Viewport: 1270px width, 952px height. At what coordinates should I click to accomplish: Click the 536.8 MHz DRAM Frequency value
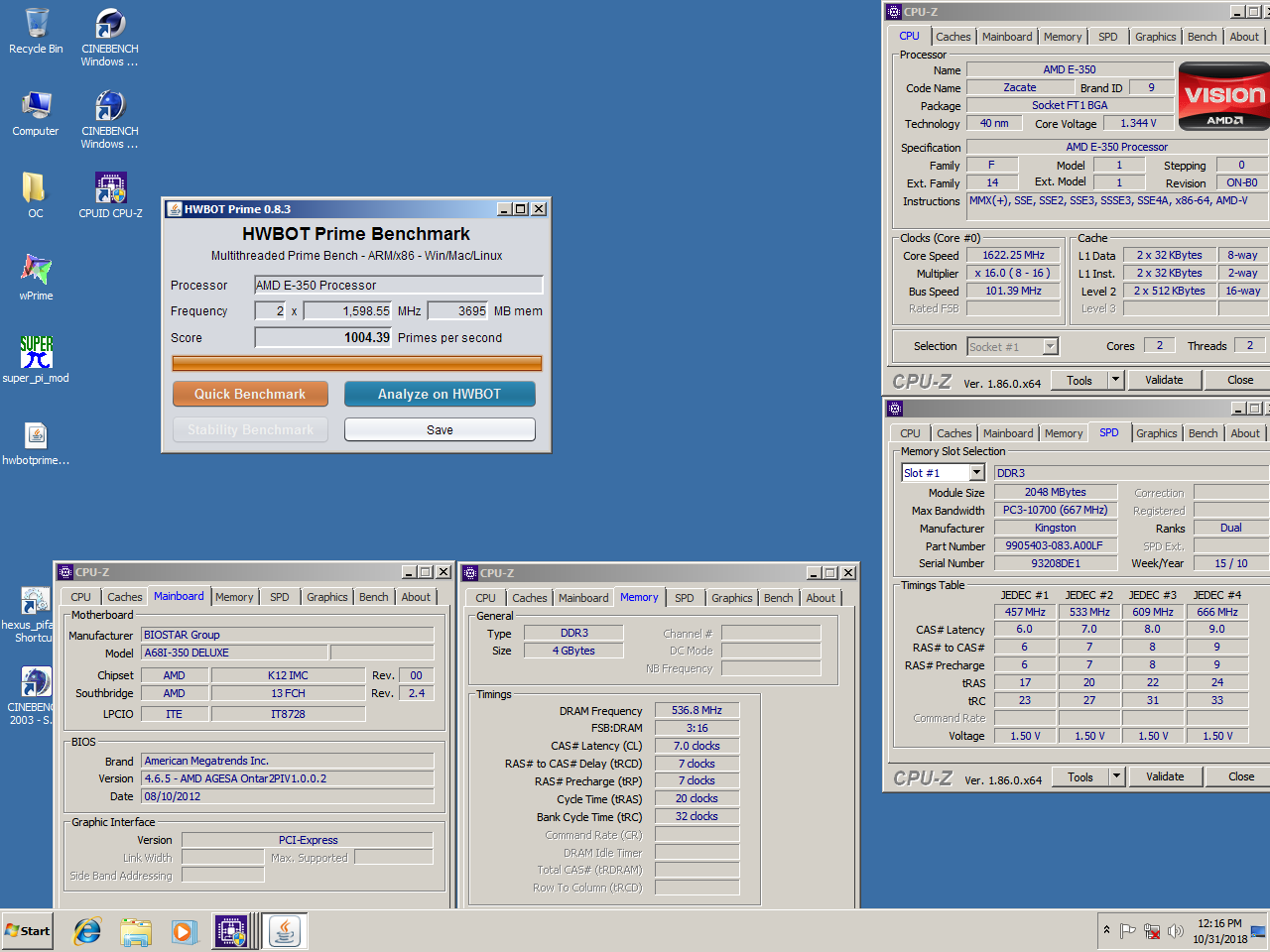[x=697, y=710]
